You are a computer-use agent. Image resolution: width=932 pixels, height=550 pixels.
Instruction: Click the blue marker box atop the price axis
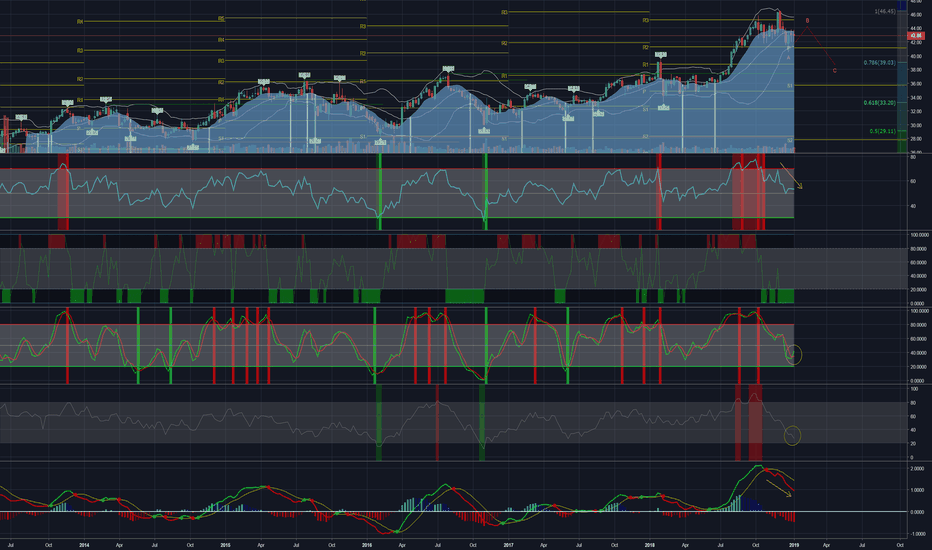pos(902,5)
